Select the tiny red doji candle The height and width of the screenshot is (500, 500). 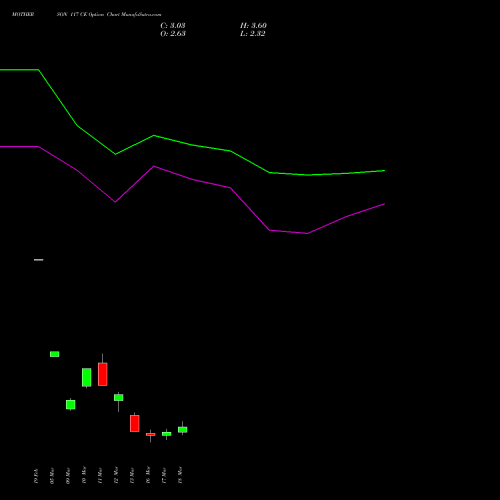[151, 434]
